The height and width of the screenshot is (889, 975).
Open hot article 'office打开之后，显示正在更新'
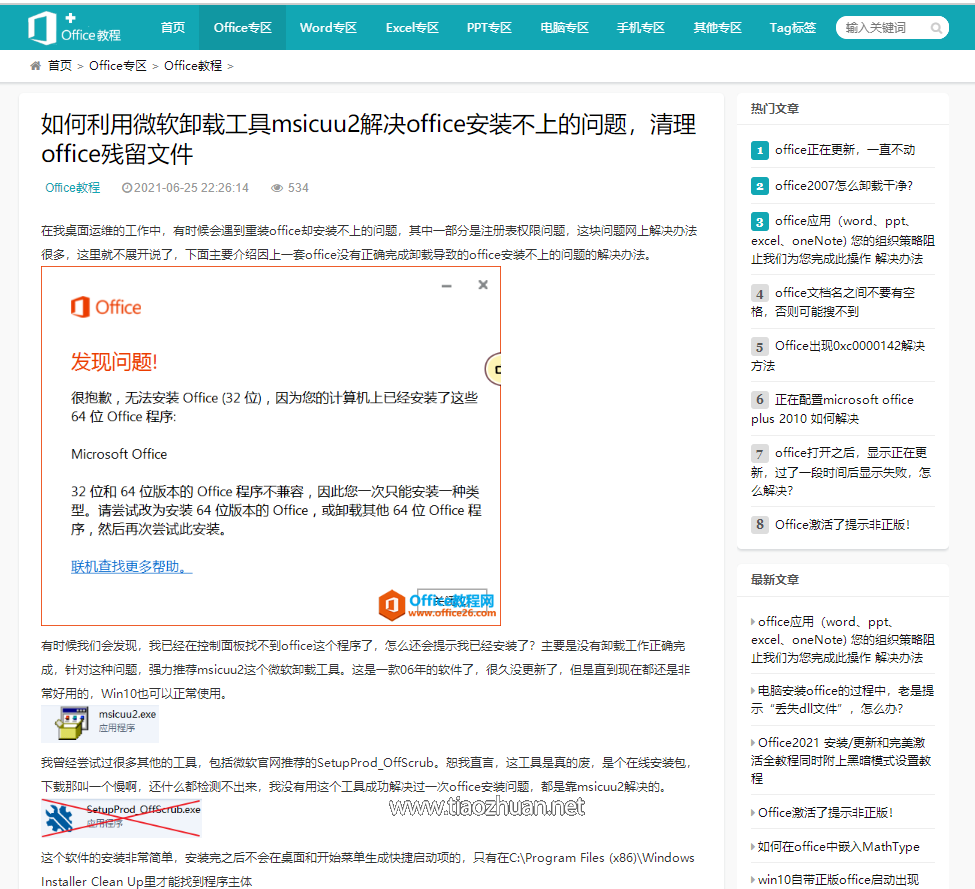pyautogui.click(x=841, y=471)
